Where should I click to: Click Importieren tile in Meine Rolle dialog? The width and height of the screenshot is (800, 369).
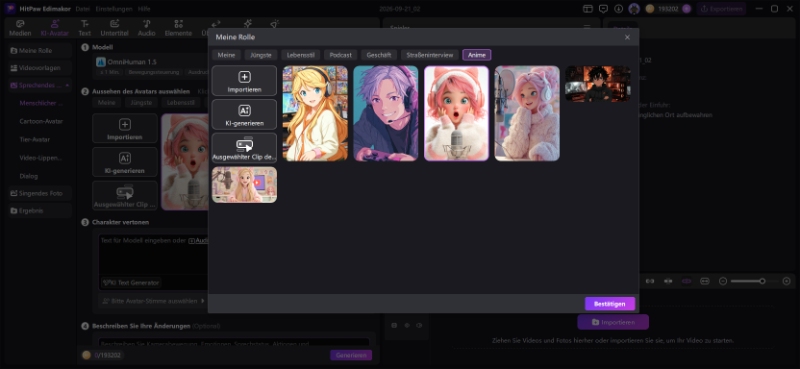pos(244,81)
